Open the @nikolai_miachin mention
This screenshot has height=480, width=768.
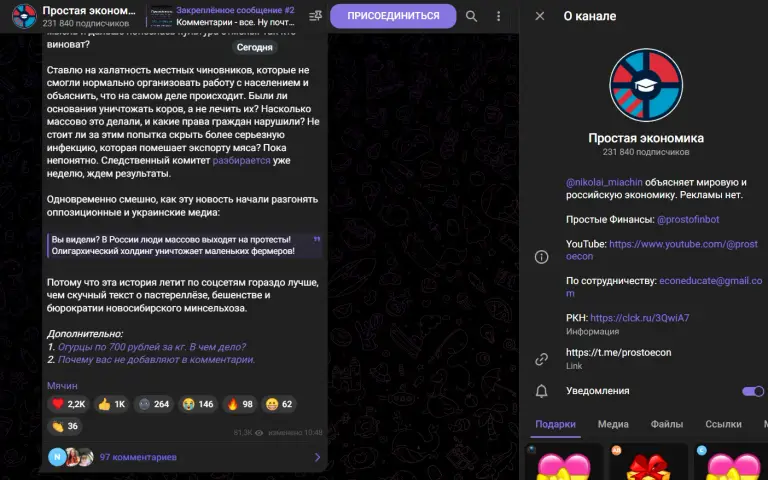[x=604, y=182]
